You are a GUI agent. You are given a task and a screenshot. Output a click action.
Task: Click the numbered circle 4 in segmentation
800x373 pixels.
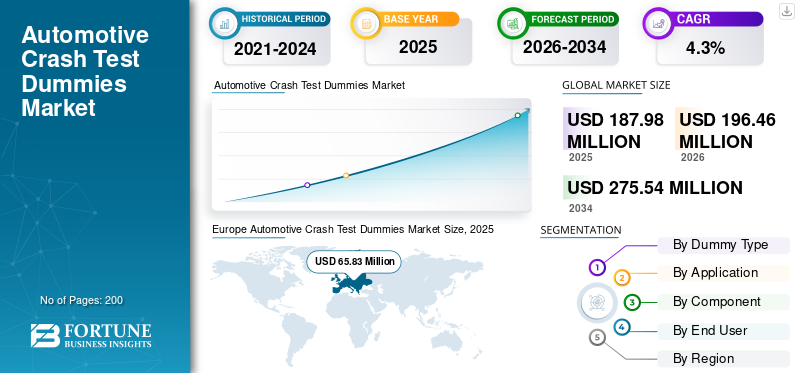pos(621,327)
